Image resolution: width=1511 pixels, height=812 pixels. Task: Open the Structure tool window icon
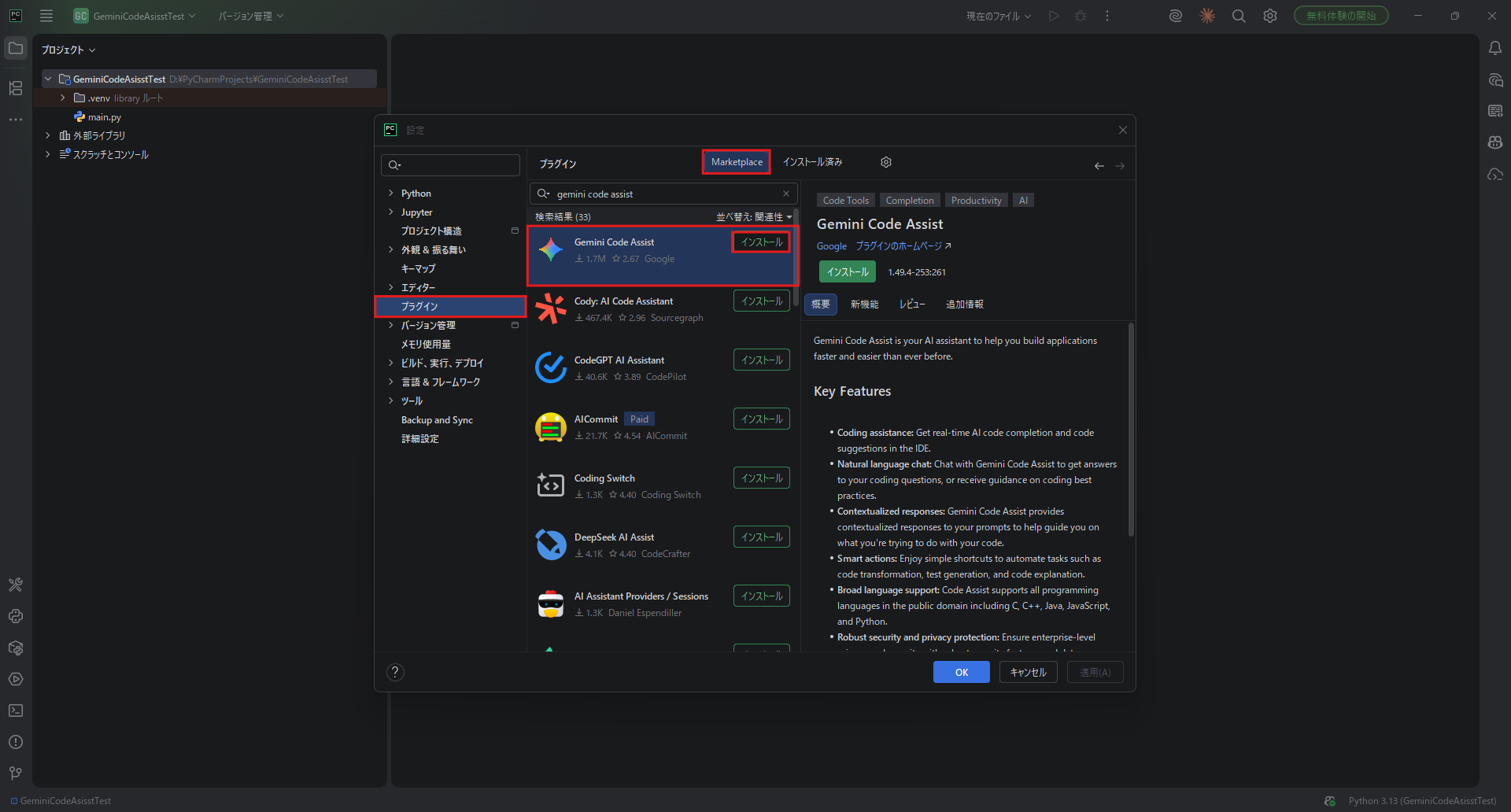point(16,88)
